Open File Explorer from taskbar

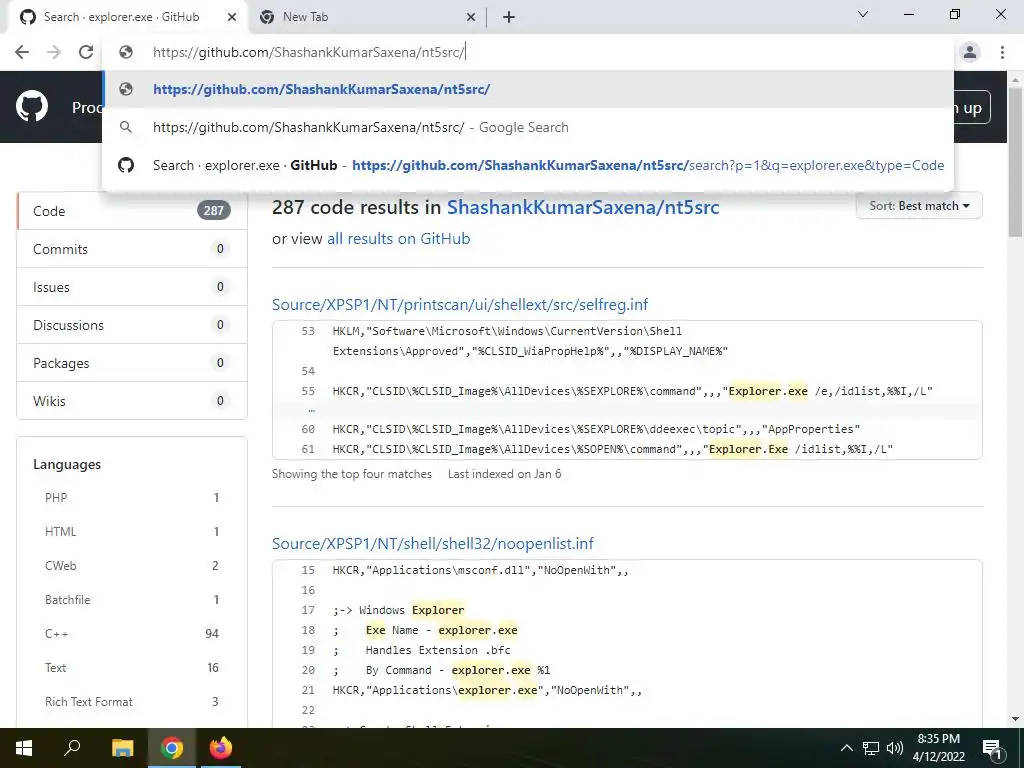(122, 748)
